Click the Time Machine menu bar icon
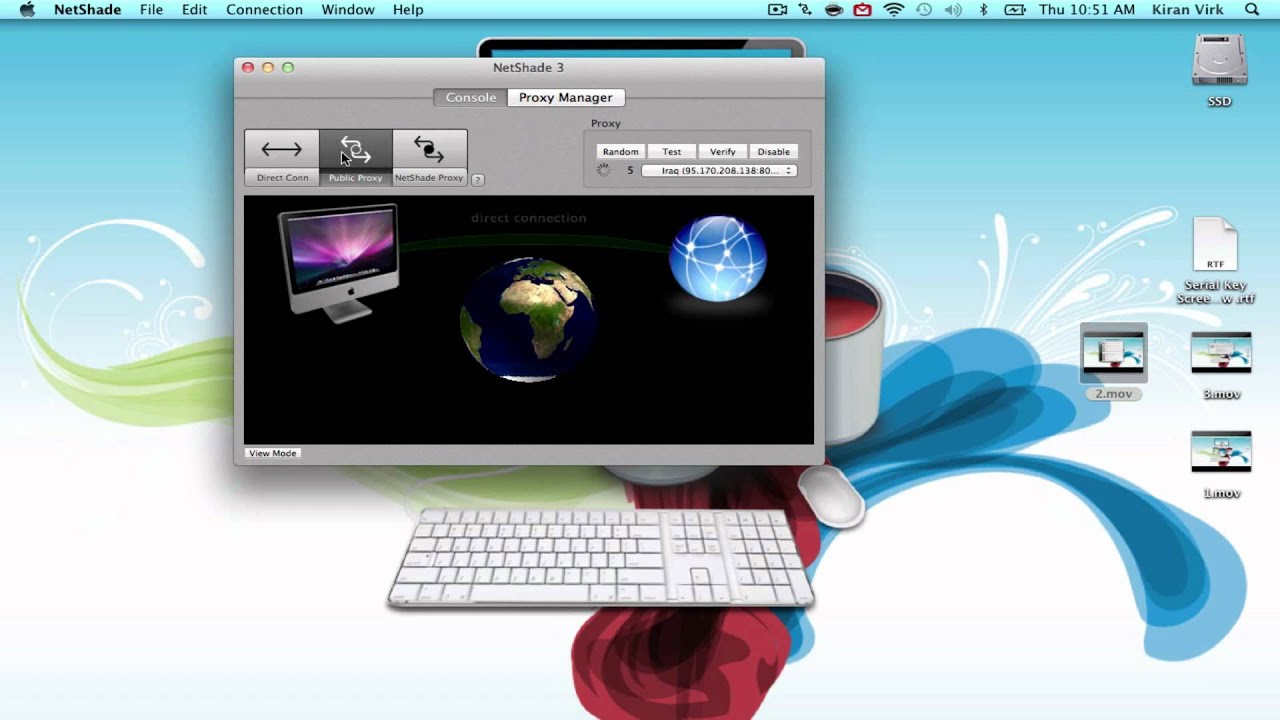 coord(924,10)
